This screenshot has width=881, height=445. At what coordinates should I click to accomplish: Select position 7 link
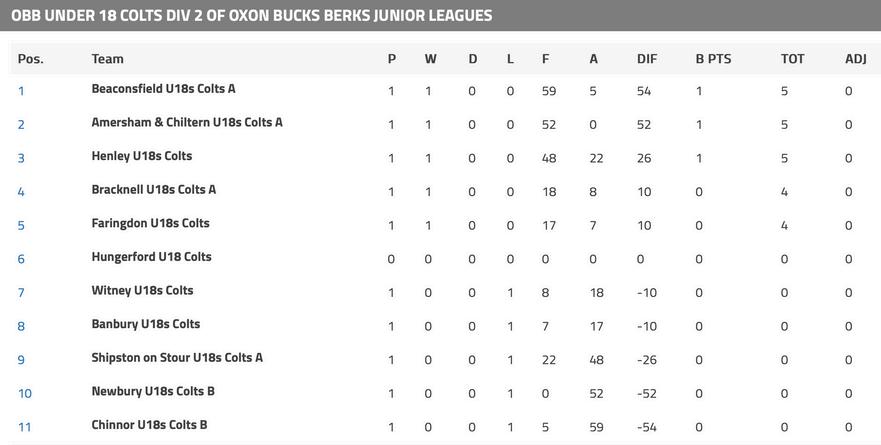[21, 293]
